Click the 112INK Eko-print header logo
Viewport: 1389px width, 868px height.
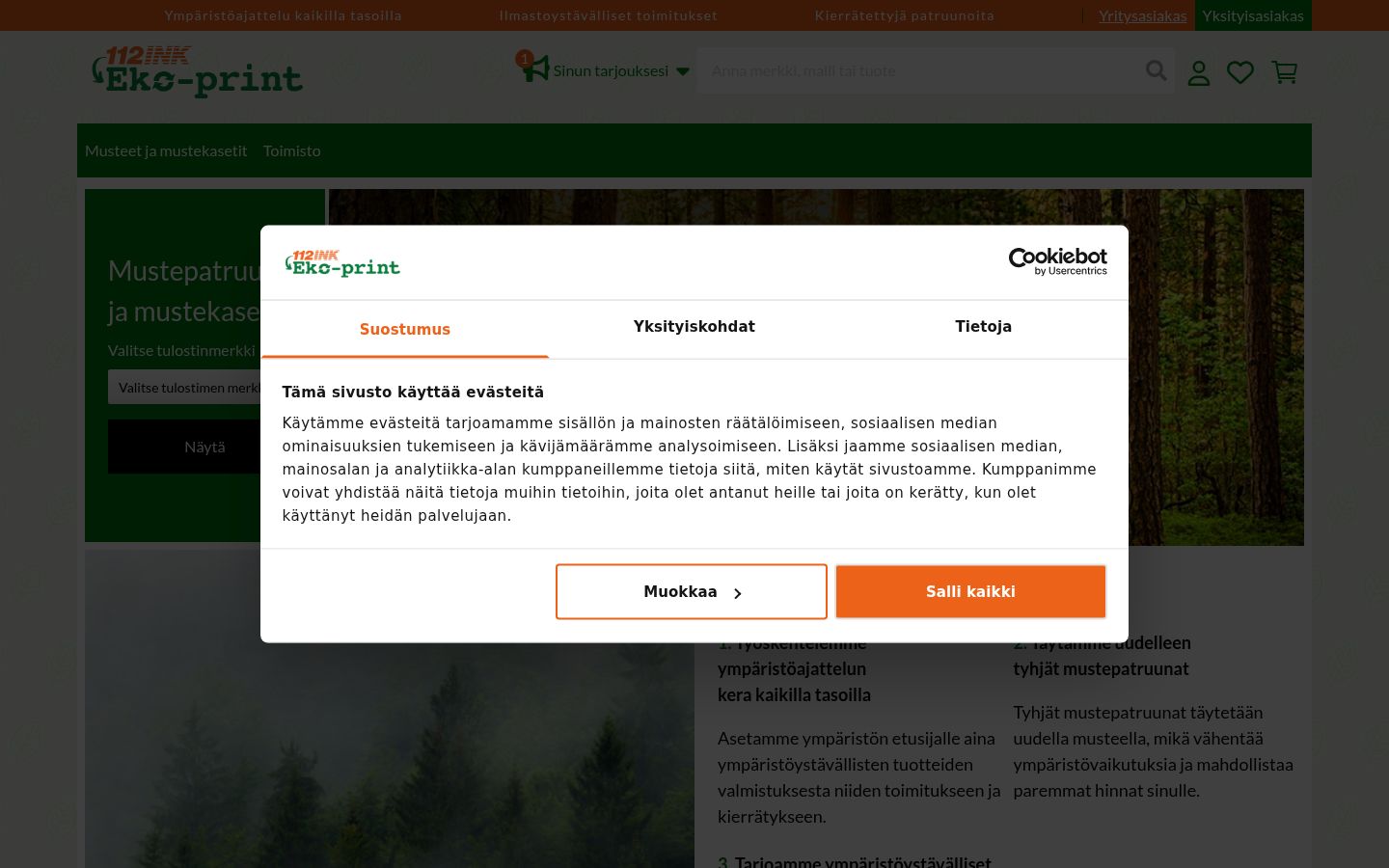tap(197, 71)
